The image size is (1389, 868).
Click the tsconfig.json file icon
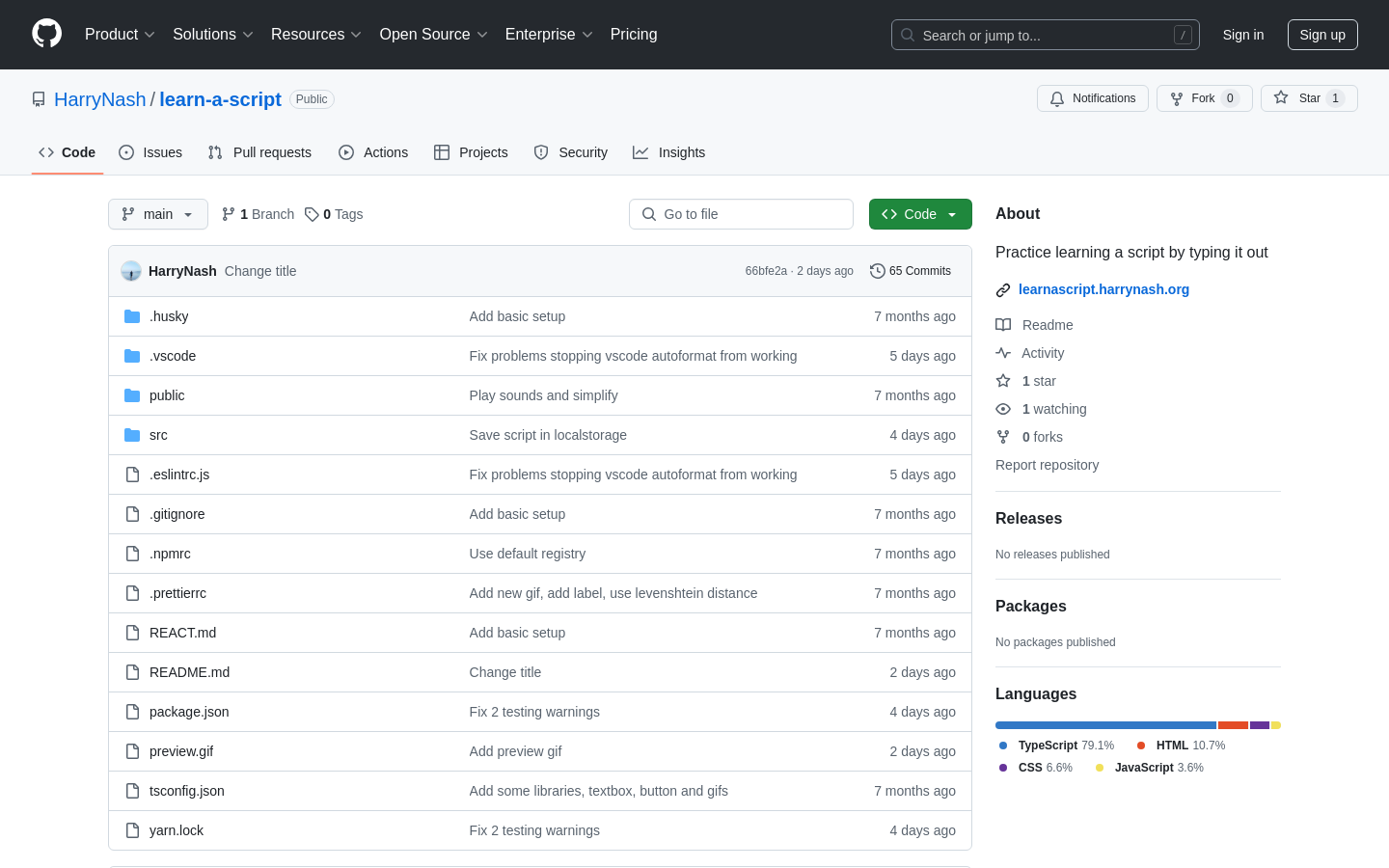[x=132, y=791]
